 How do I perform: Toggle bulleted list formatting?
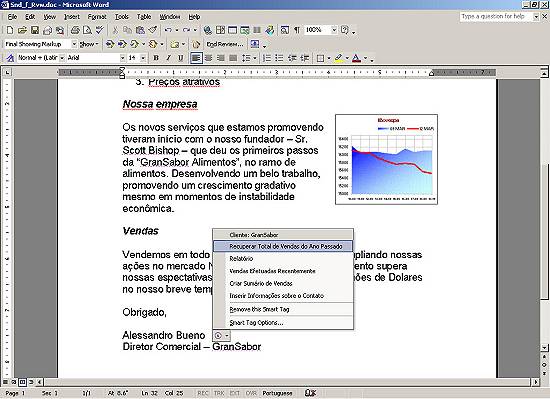[279, 58]
